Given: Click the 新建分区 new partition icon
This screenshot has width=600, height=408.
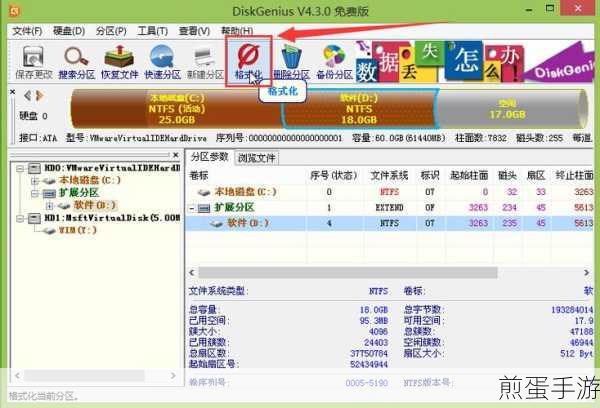Looking at the screenshot, I should click(205, 62).
